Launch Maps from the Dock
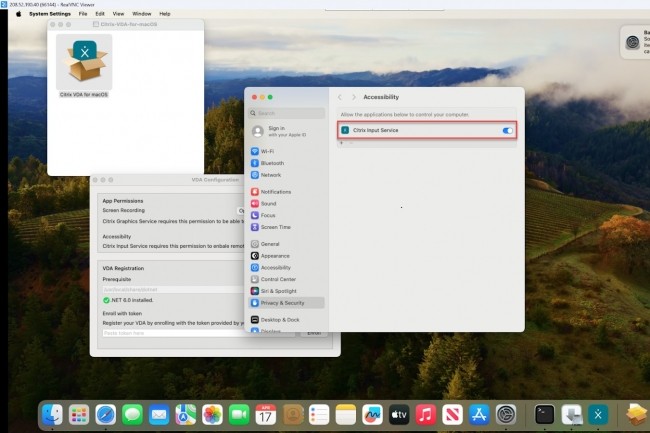650x433 pixels. 186,414
